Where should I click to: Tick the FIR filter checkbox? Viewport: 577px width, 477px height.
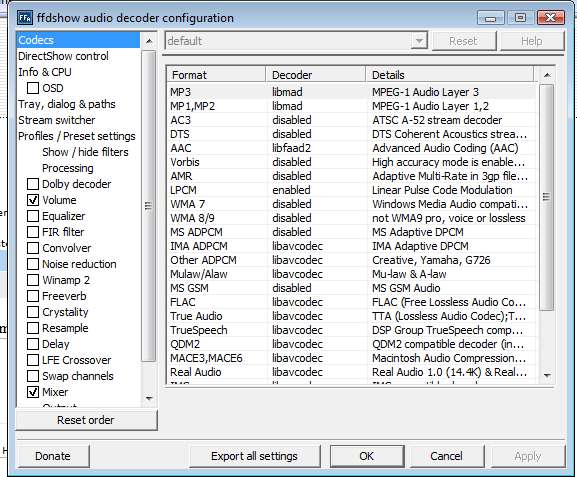pyautogui.click(x=33, y=232)
